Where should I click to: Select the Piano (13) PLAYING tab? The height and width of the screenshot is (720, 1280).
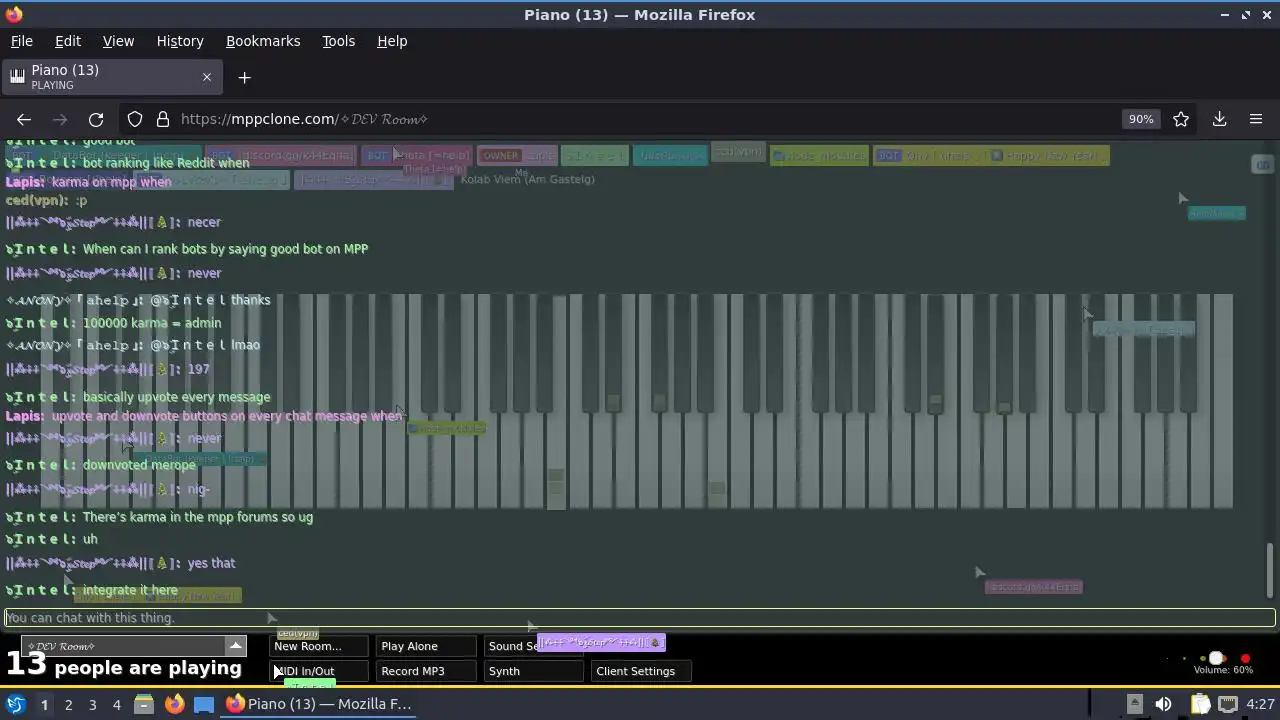[111, 77]
